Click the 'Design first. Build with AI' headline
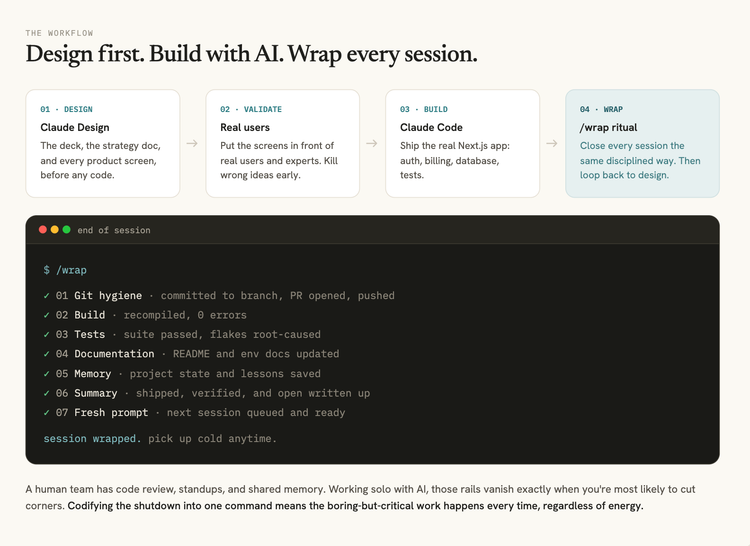 (x=251, y=54)
